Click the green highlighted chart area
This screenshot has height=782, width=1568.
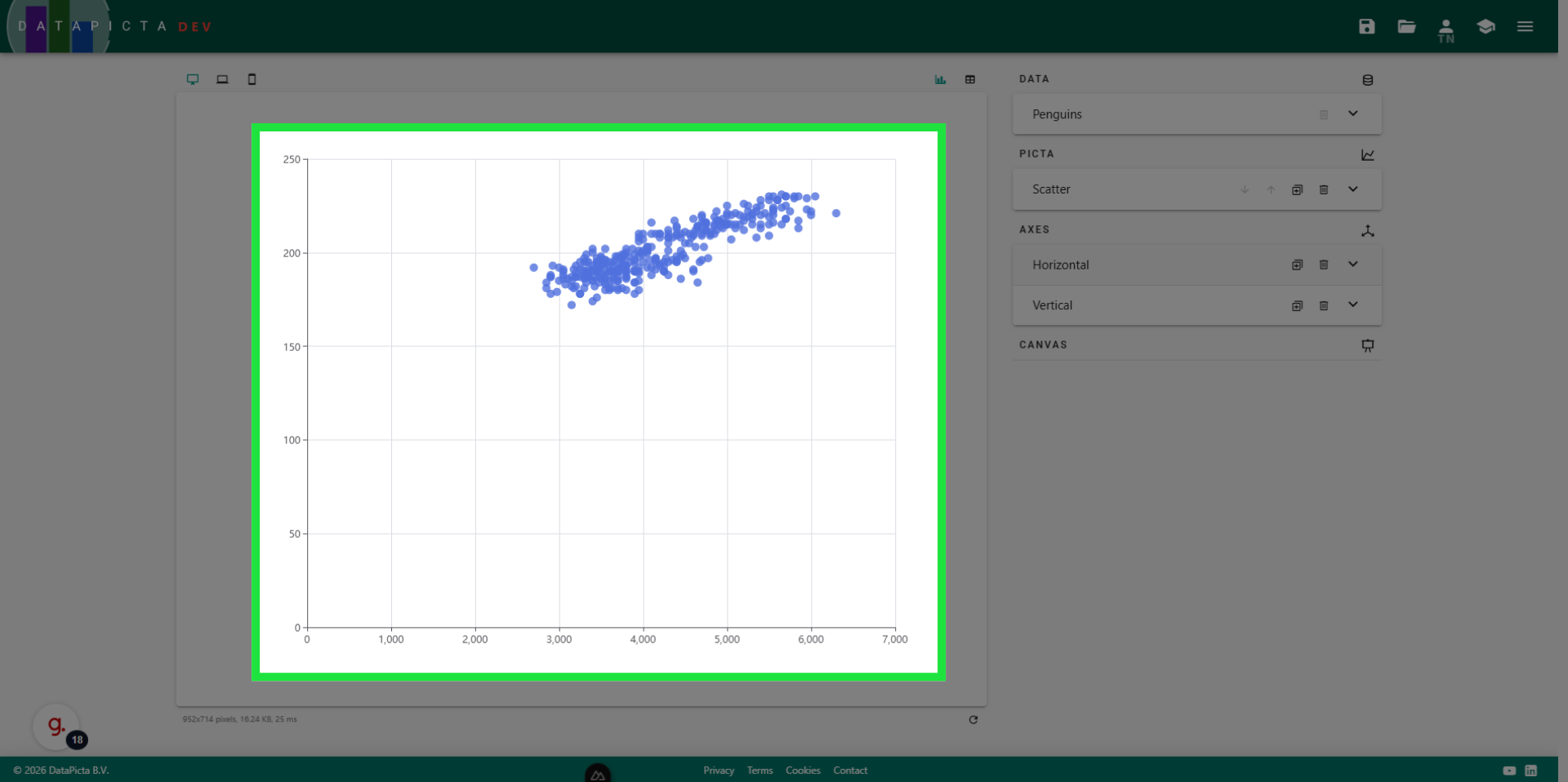point(599,402)
